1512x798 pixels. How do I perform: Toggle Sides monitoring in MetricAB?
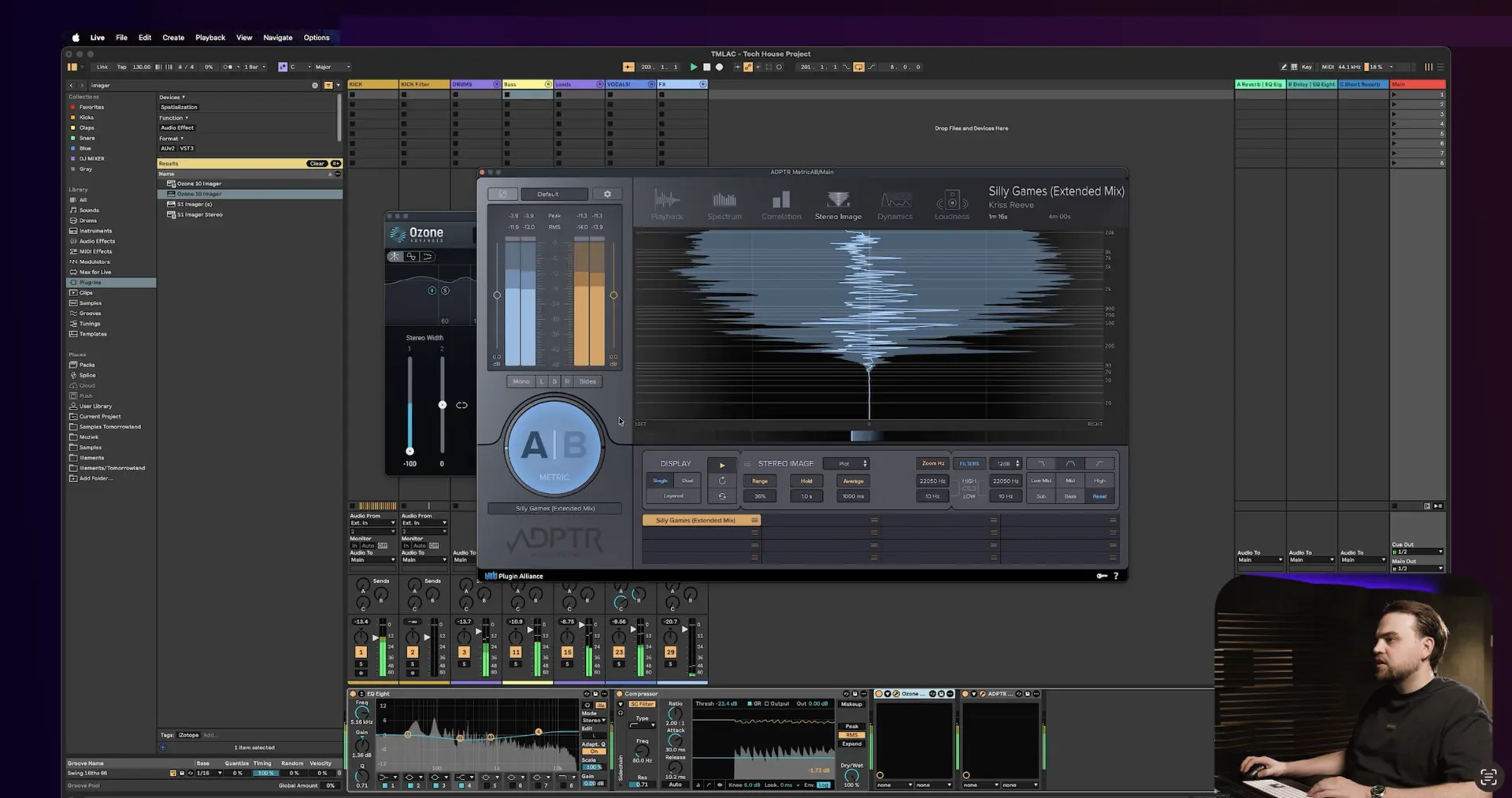[x=587, y=381]
